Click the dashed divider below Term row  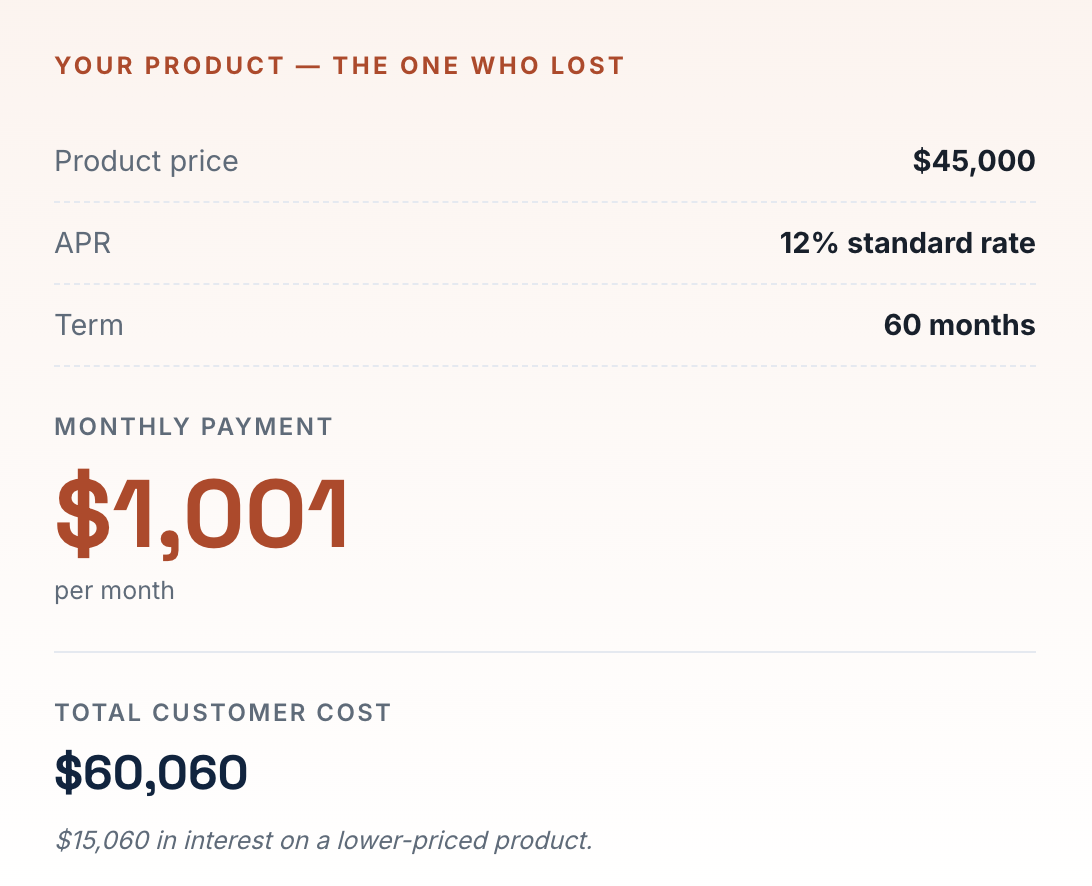coord(545,366)
